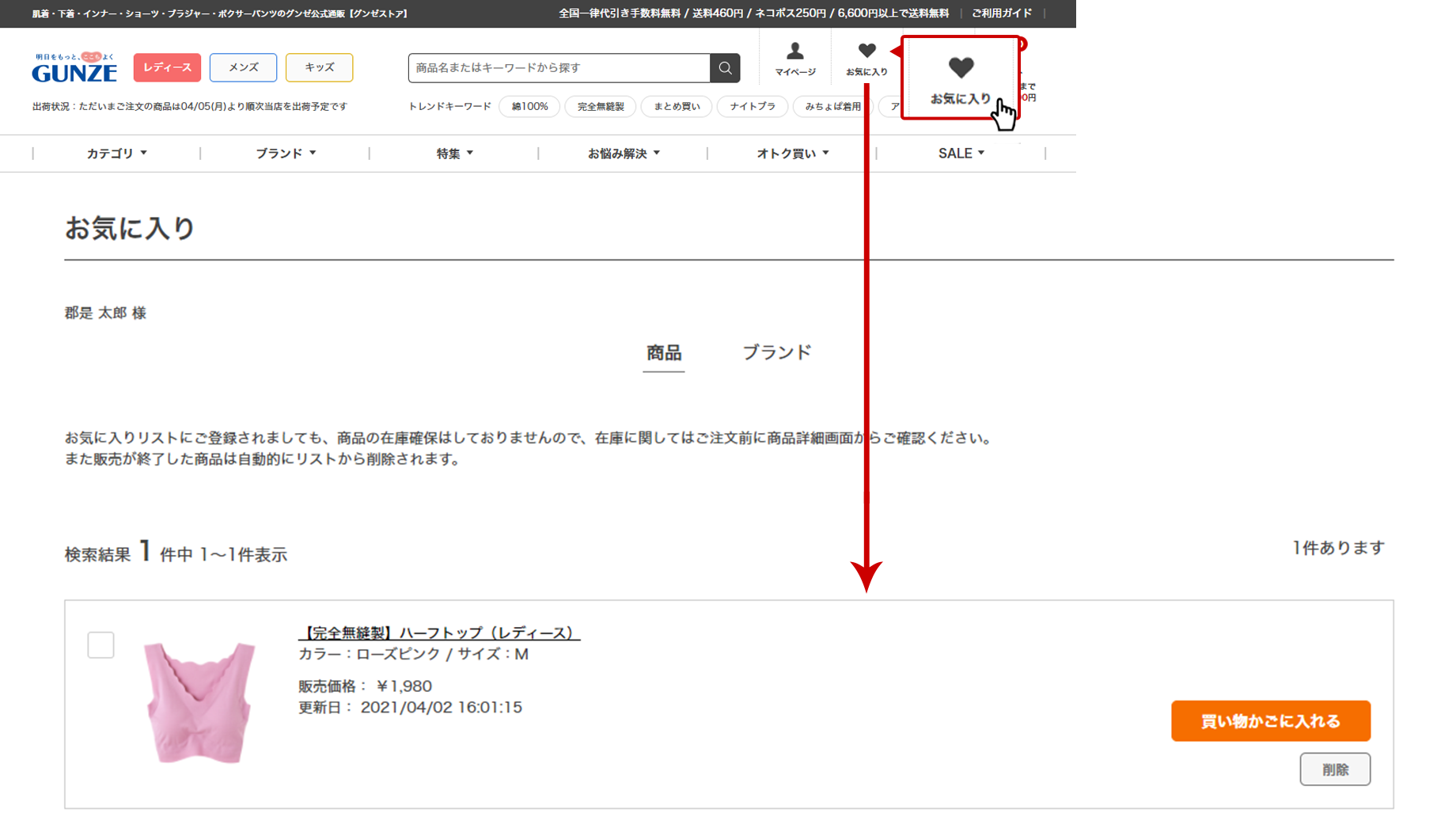Screen dimensions: 1456x817
Task: Select the 完全無縫製 trend keyword pill
Action: tap(600, 106)
